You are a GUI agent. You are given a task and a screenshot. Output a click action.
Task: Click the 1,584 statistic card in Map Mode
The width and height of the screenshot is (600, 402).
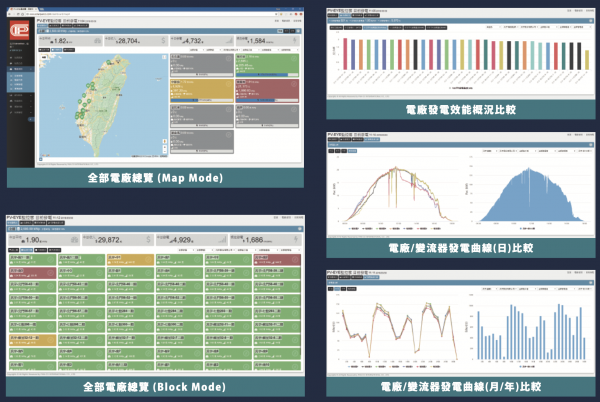point(266,42)
